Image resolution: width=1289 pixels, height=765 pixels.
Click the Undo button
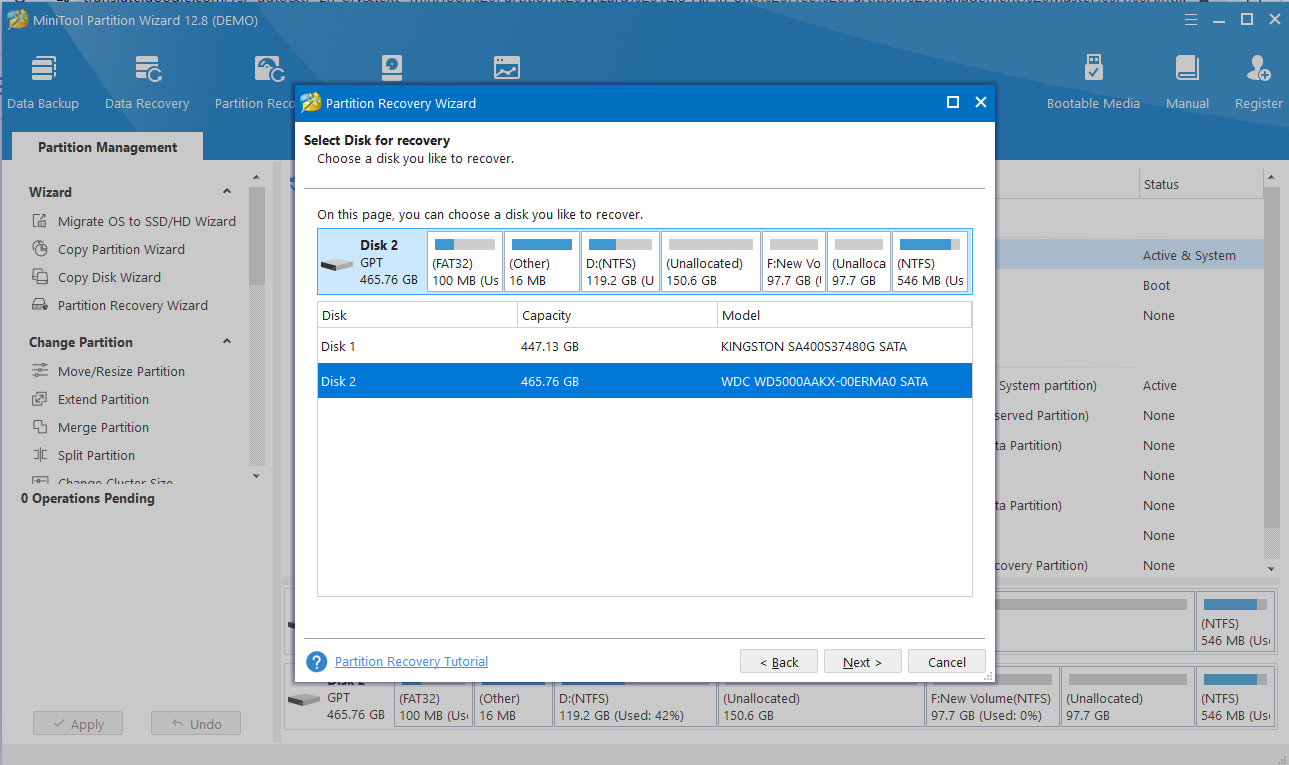(x=196, y=724)
